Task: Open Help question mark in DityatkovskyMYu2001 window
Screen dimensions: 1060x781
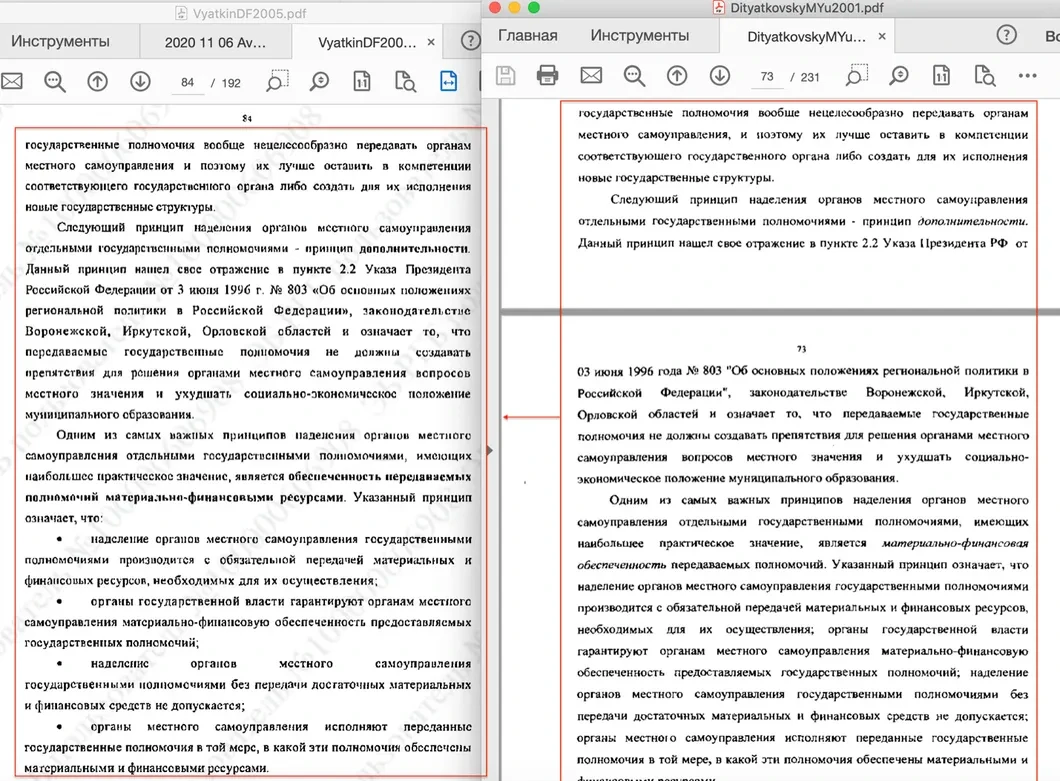Action: pos(1007,36)
